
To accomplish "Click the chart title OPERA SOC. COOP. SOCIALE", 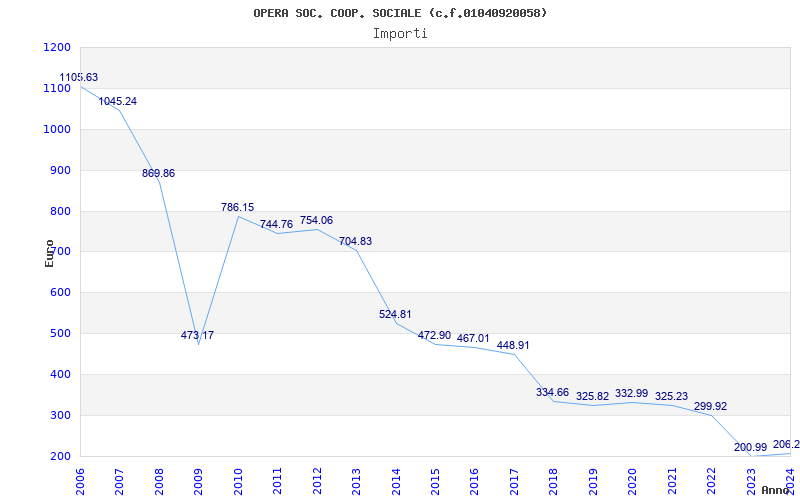I will 400,13.
